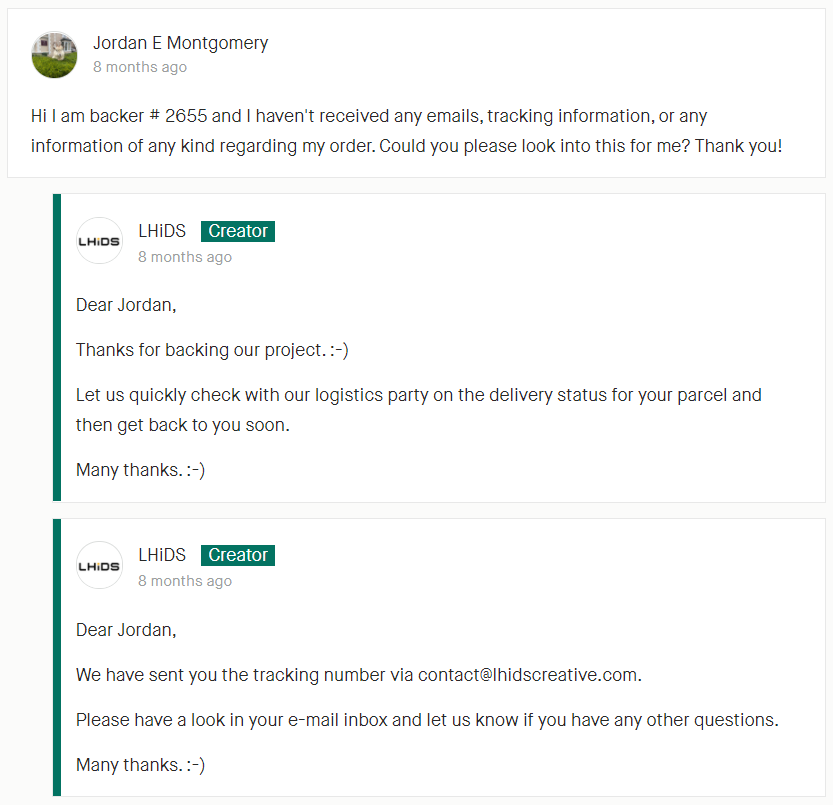Screen dimensions: 833x805
Task: Click the paragraph about checking the logistics party
Action: coord(419,410)
